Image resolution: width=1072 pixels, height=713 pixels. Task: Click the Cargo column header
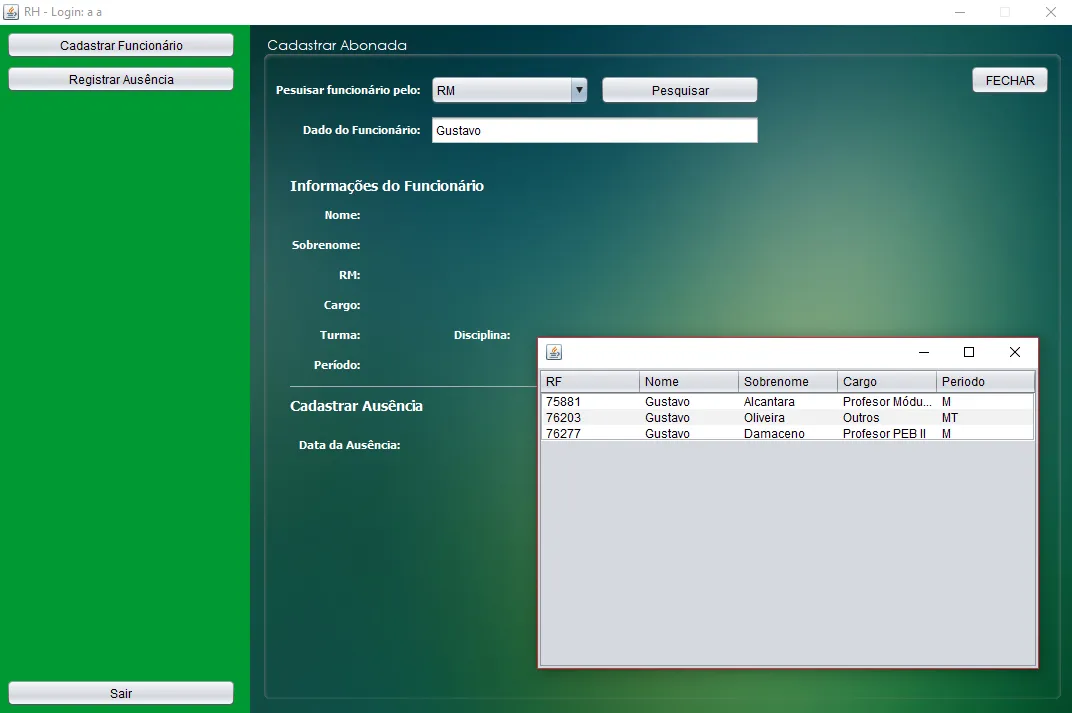click(886, 382)
